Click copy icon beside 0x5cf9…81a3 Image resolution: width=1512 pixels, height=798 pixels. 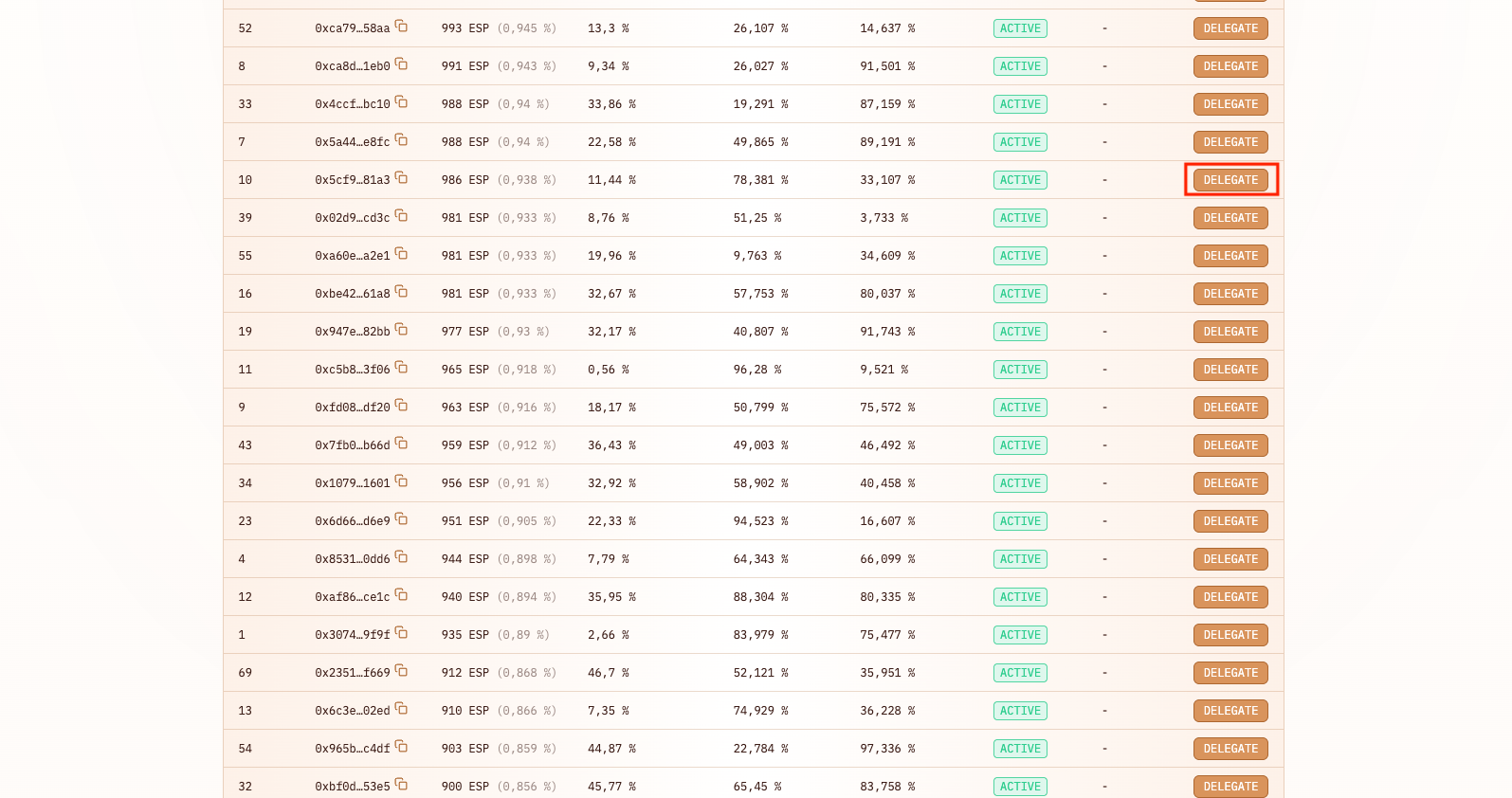401,178
